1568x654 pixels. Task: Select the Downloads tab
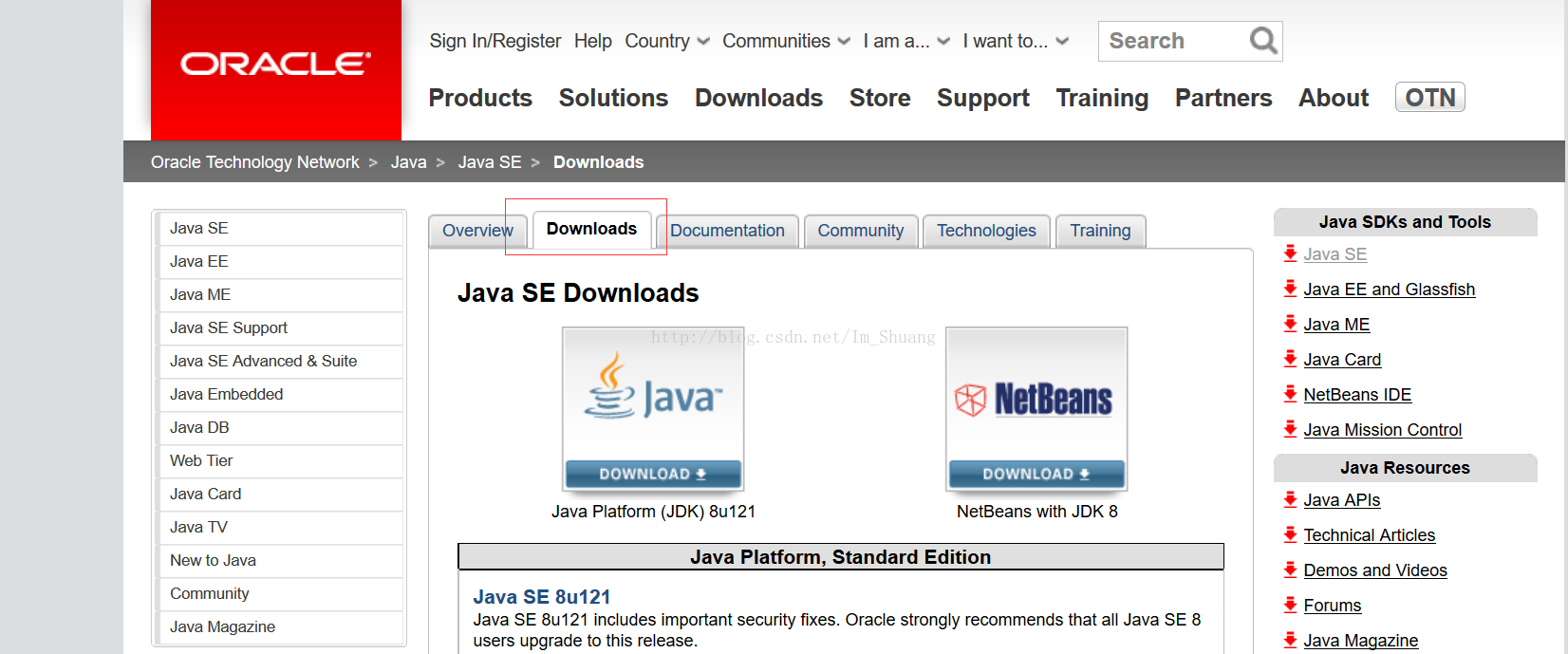point(591,229)
